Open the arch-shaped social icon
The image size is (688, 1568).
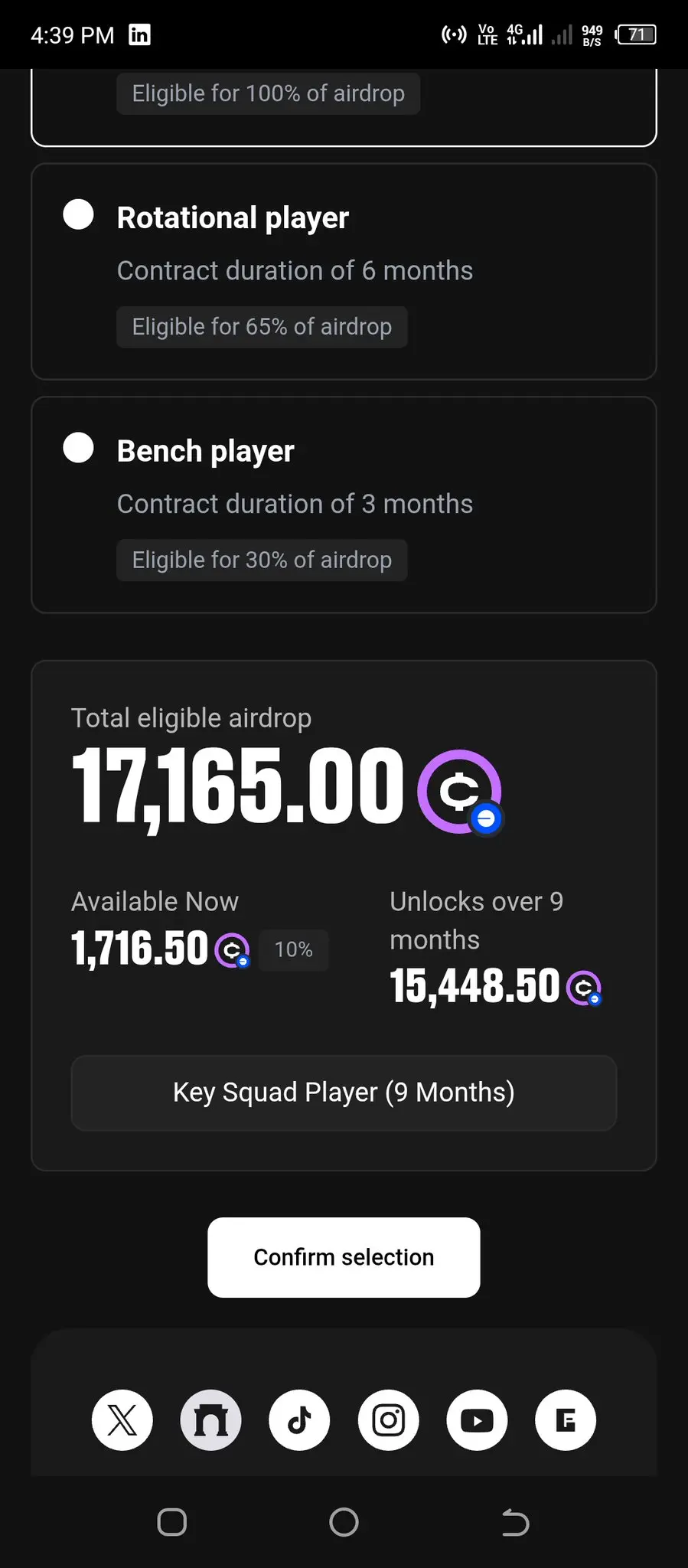click(211, 1420)
